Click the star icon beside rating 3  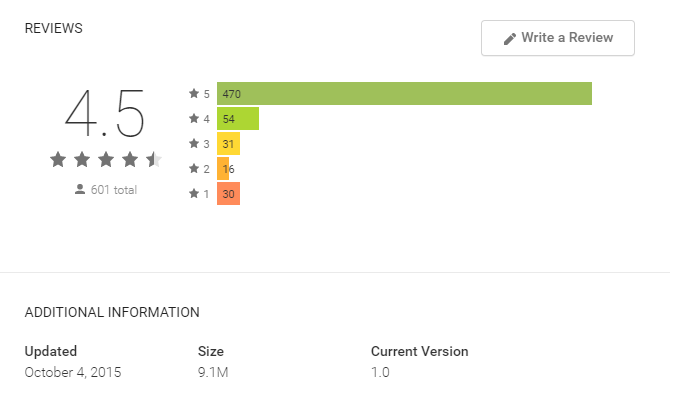[196, 144]
